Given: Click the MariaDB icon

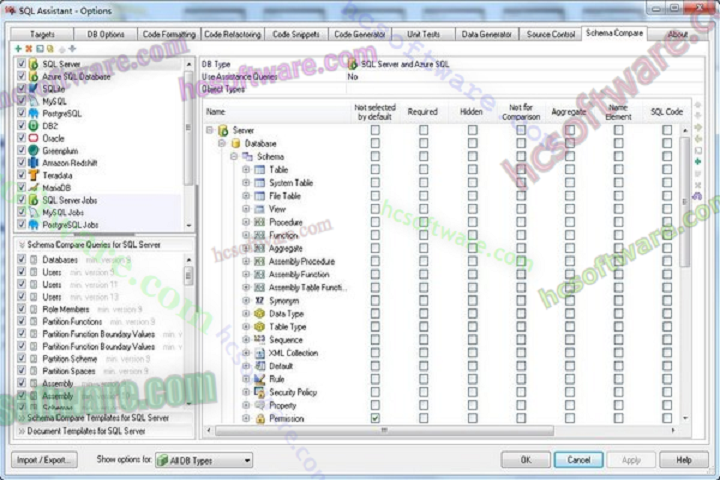Looking at the screenshot, I should [34, 188].
